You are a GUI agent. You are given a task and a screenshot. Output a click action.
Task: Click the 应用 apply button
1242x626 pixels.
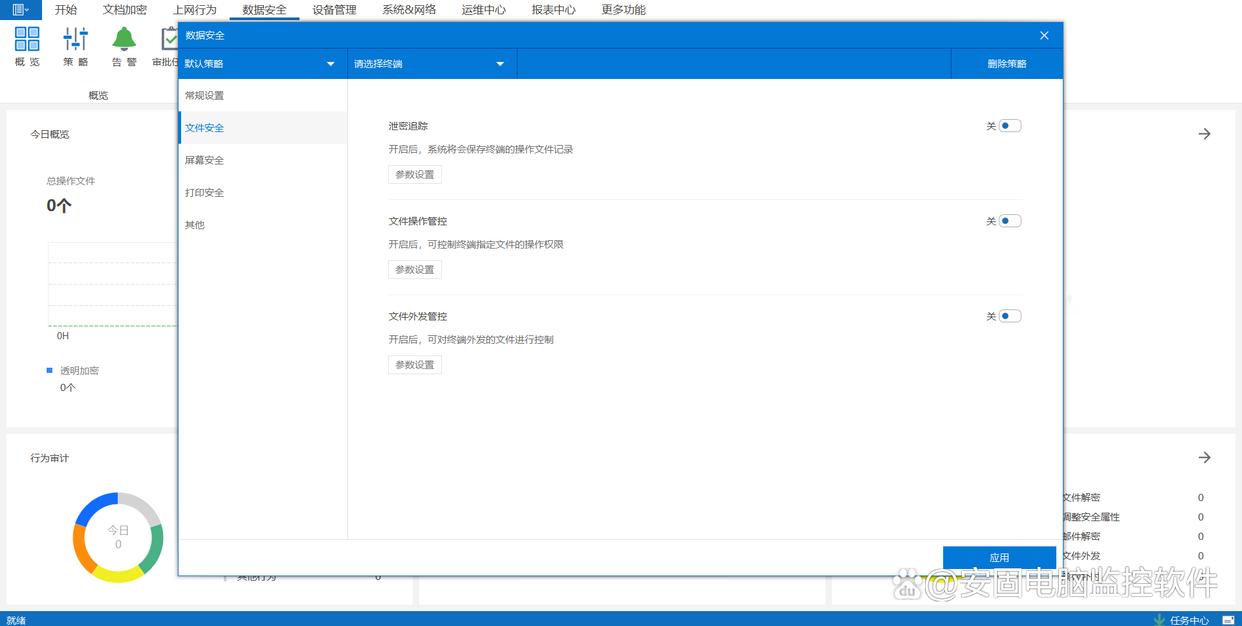pyautogui.click(x=999, y=557)
